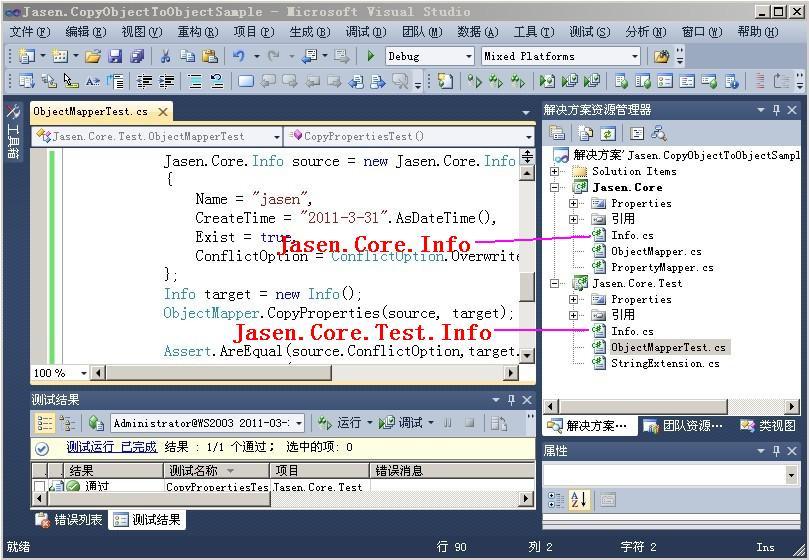
Task: Click the Open File folder icon
Action: [x=93, y=56]
